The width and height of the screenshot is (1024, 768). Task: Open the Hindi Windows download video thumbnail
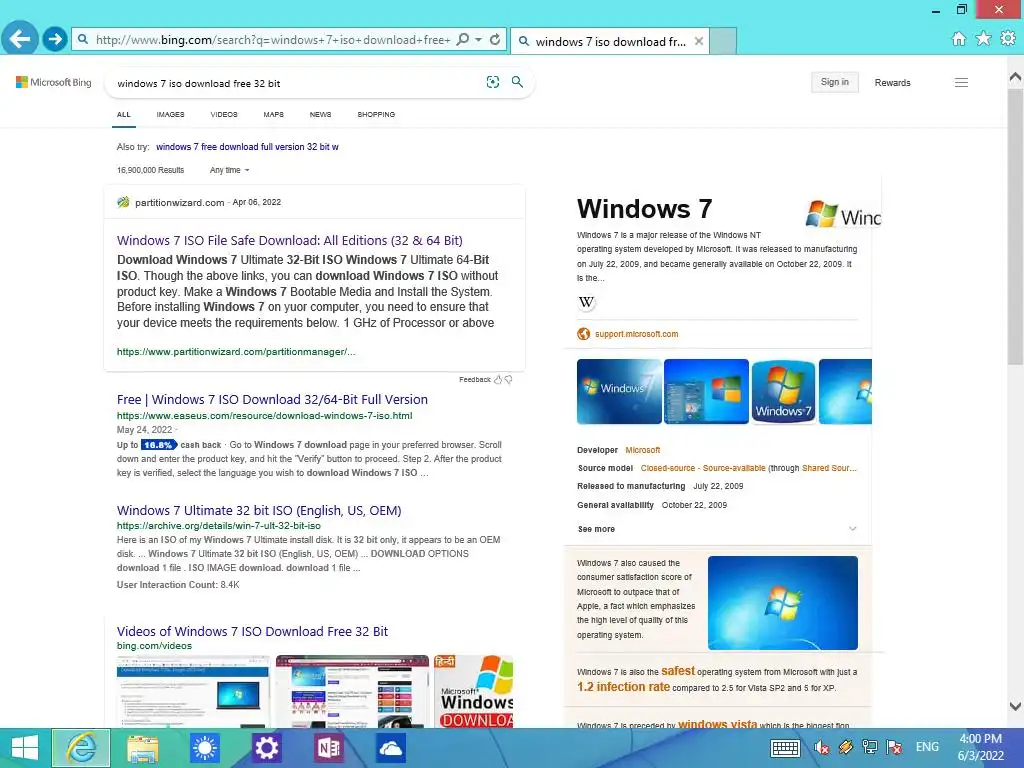click(474, 691)
